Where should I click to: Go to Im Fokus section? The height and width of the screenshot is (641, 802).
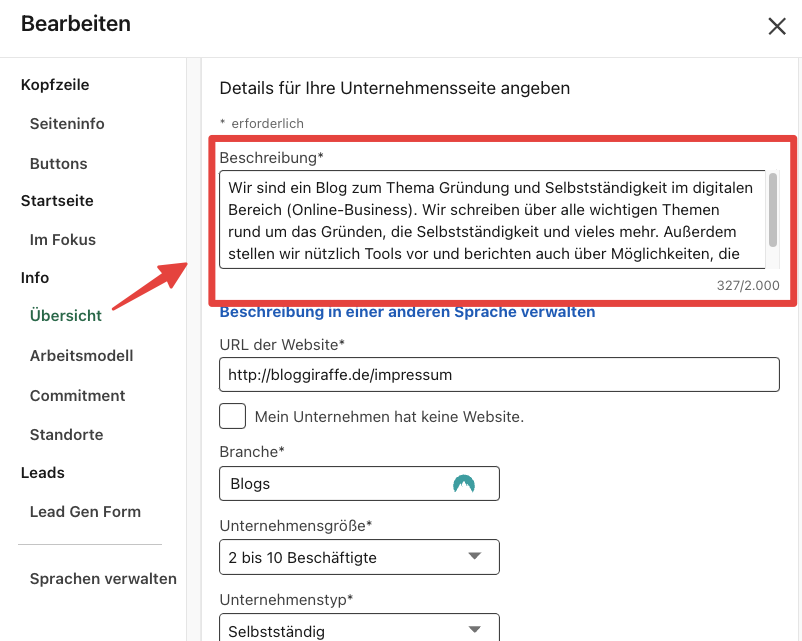coord(63,240)
